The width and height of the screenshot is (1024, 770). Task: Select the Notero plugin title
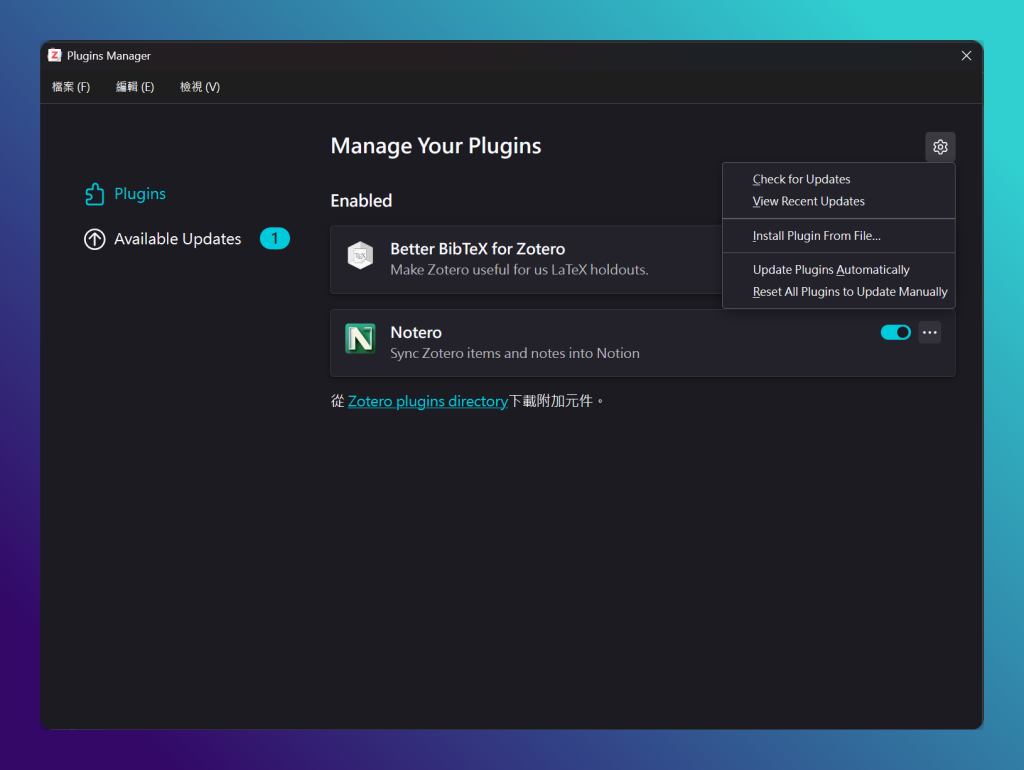[x=416, y=332]
